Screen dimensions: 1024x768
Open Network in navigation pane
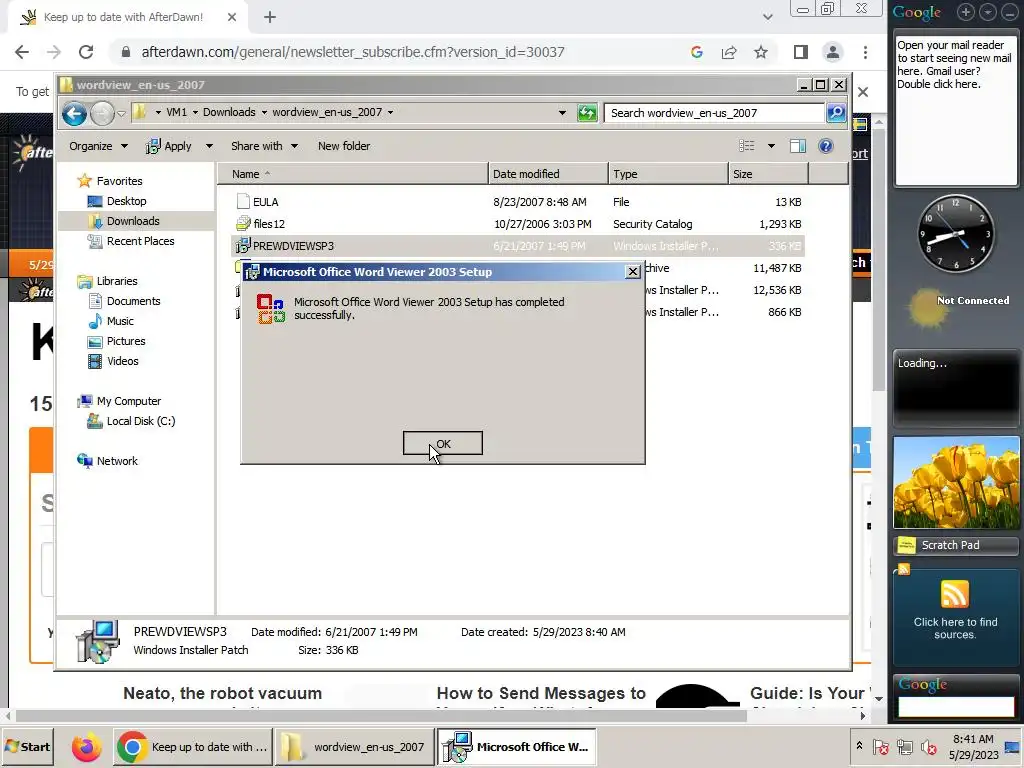point(117,461)
